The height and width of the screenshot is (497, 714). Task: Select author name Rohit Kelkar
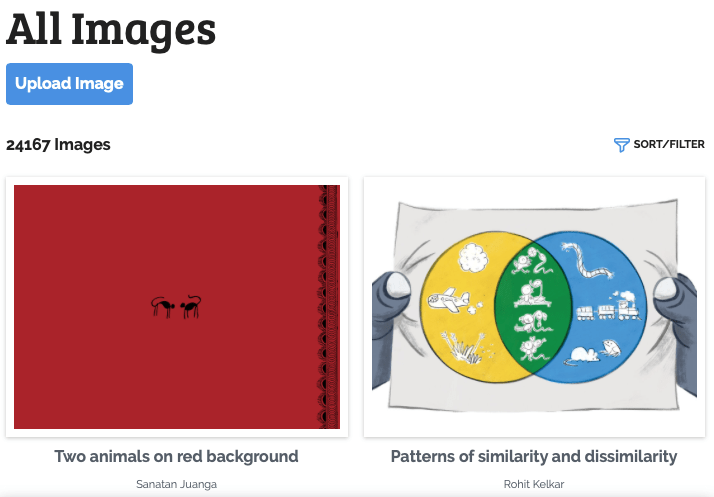[534, 484]
